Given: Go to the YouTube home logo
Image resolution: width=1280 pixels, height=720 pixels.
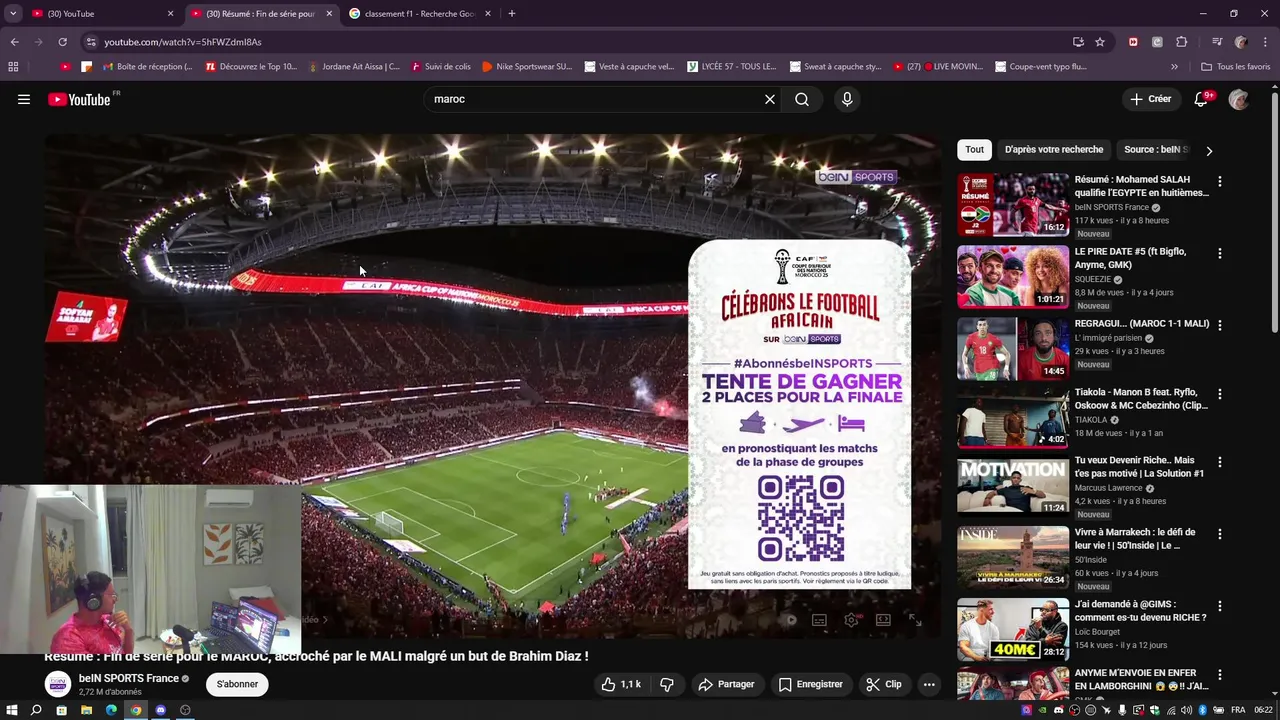Looking at the screenshot, I should point(79,99).
